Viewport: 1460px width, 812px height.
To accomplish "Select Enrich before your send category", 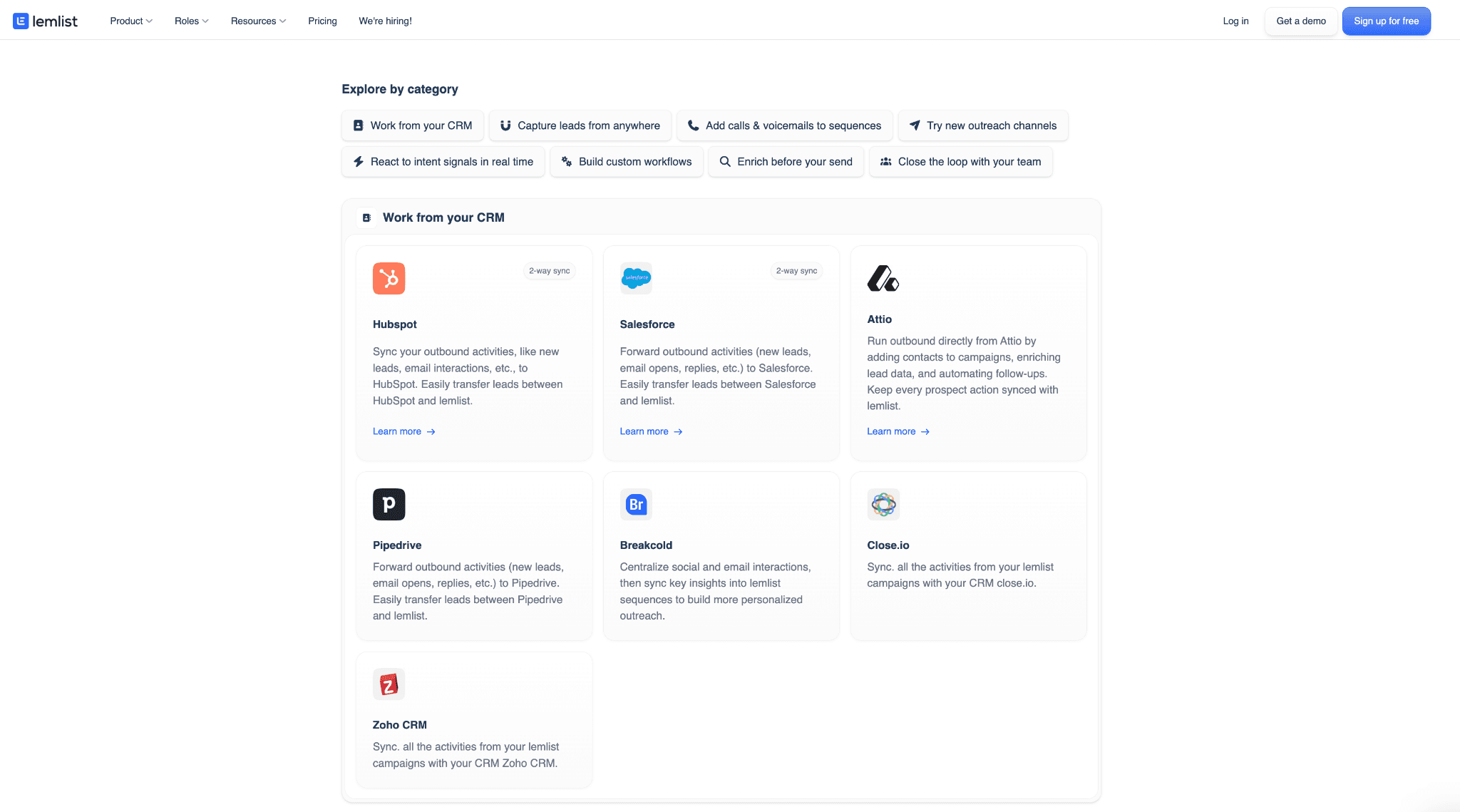I will tap(786, 162).
